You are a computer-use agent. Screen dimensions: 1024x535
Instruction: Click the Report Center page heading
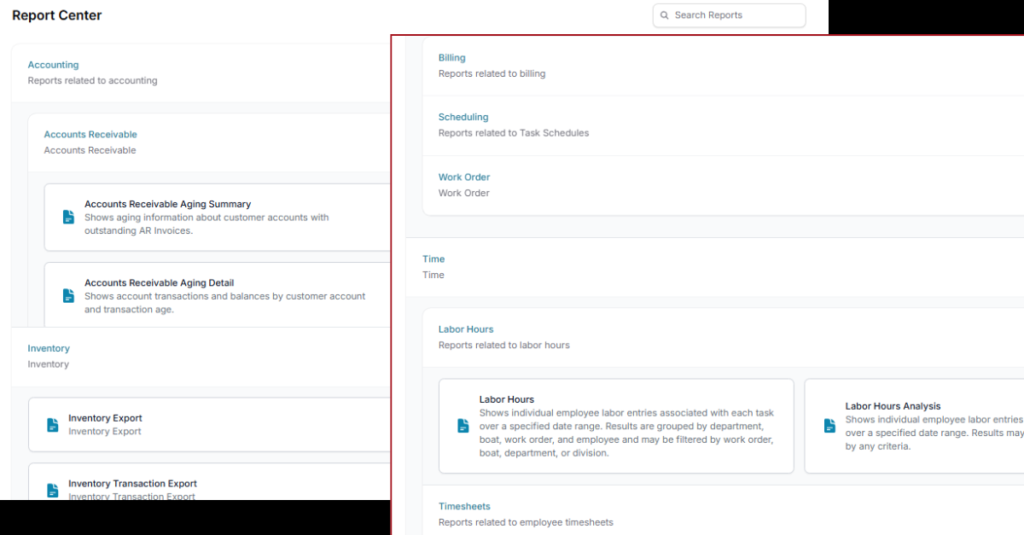(x=57, y=15)
